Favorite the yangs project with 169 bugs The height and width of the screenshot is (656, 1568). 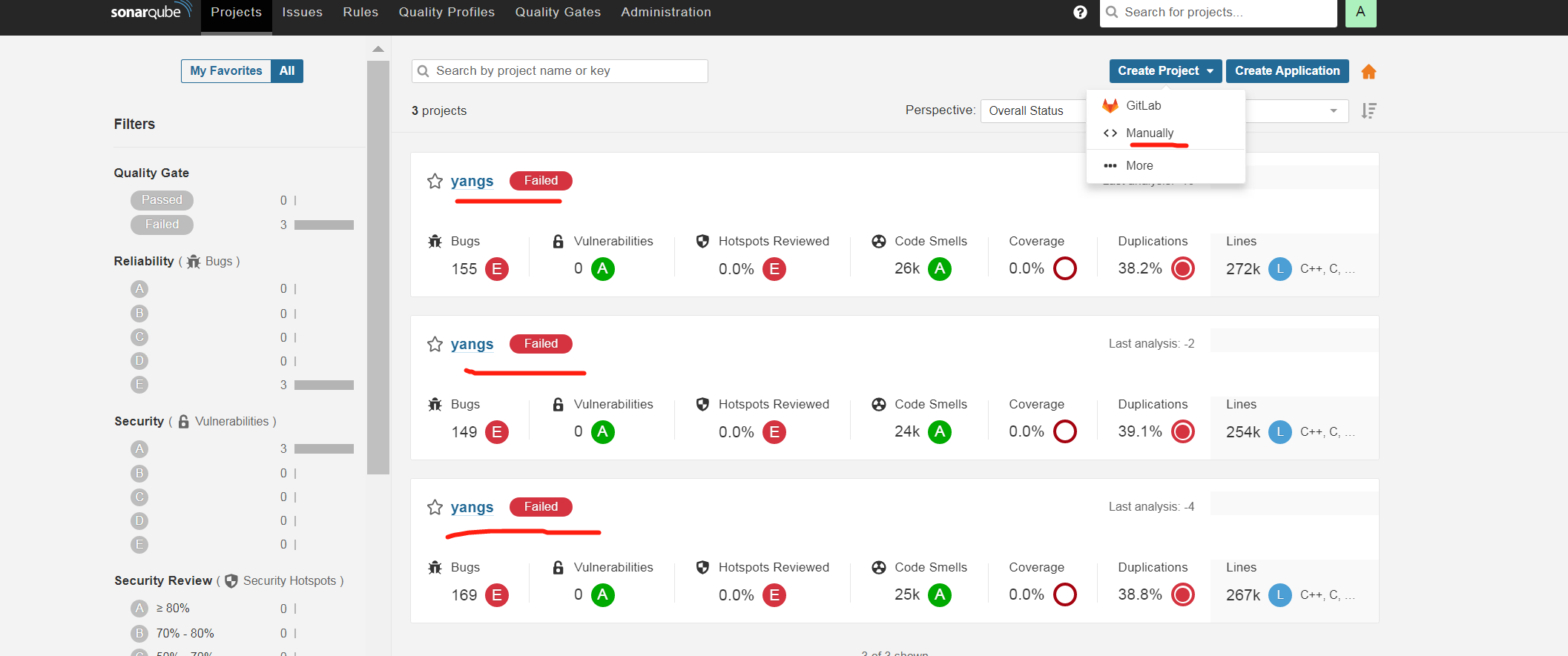pos(435,507)
